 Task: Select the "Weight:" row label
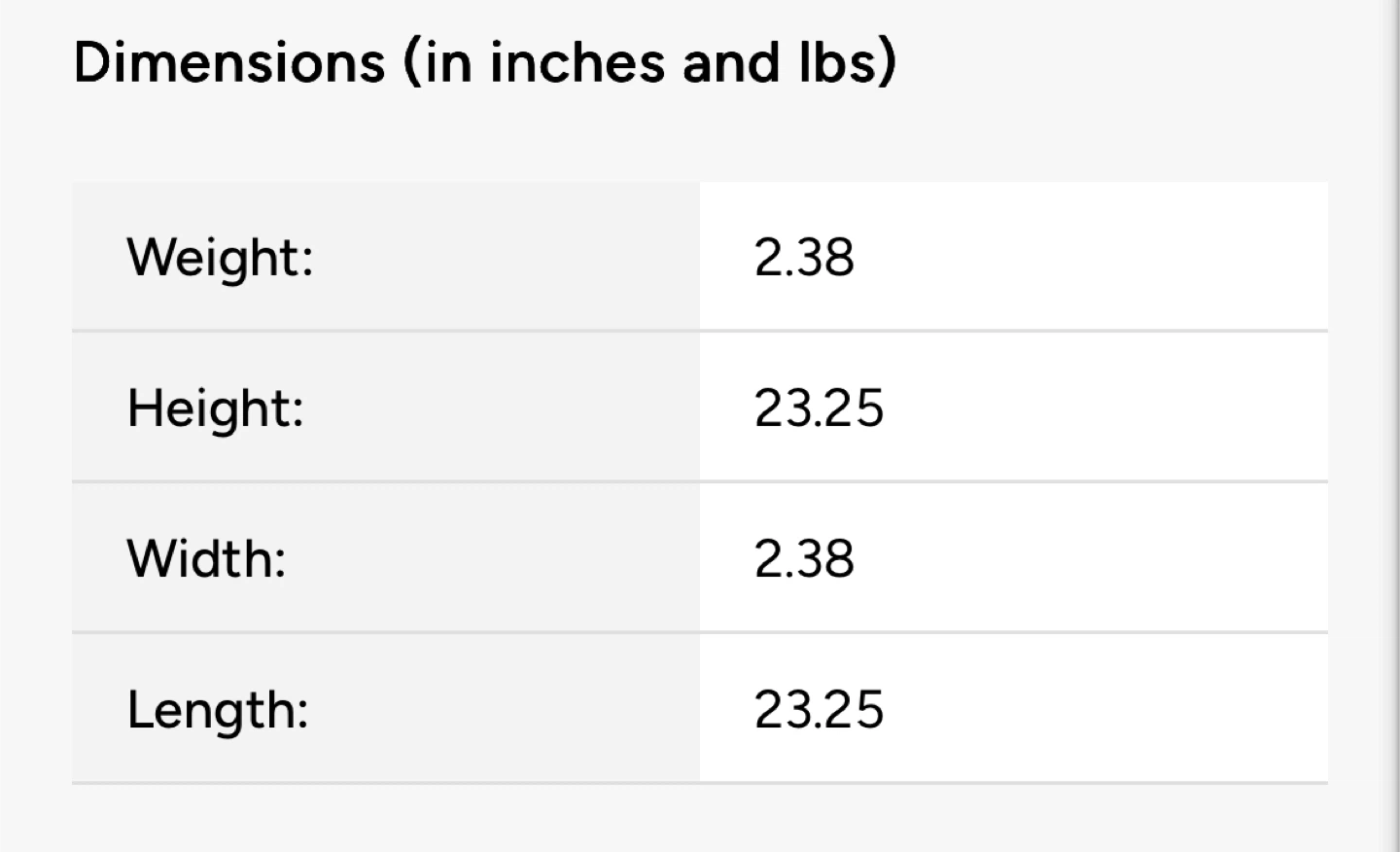coord(220,258)
